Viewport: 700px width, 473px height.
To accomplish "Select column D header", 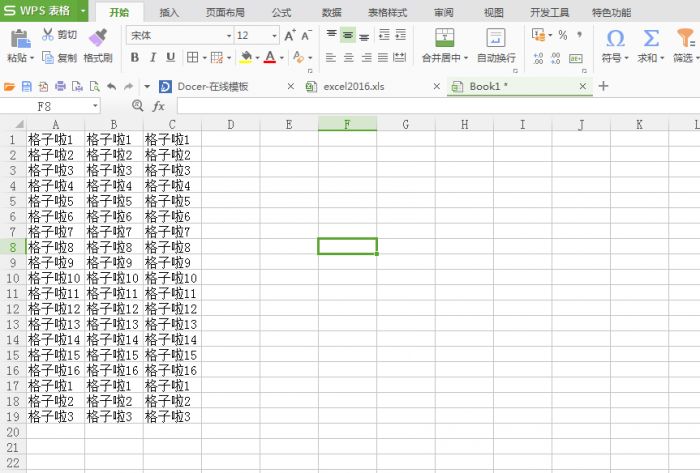I will point(231,124).
